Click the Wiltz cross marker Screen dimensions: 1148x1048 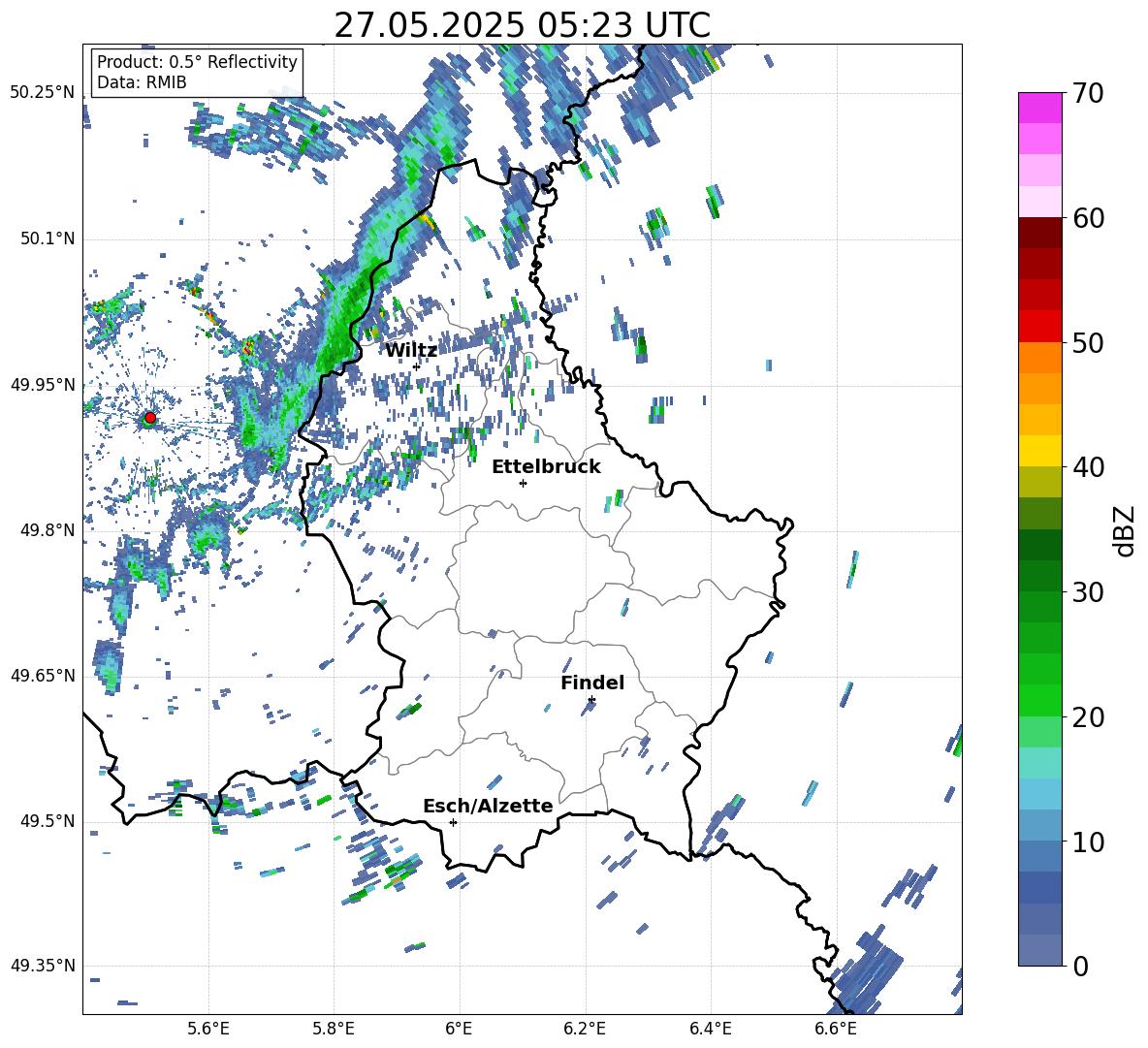(417, 366)
